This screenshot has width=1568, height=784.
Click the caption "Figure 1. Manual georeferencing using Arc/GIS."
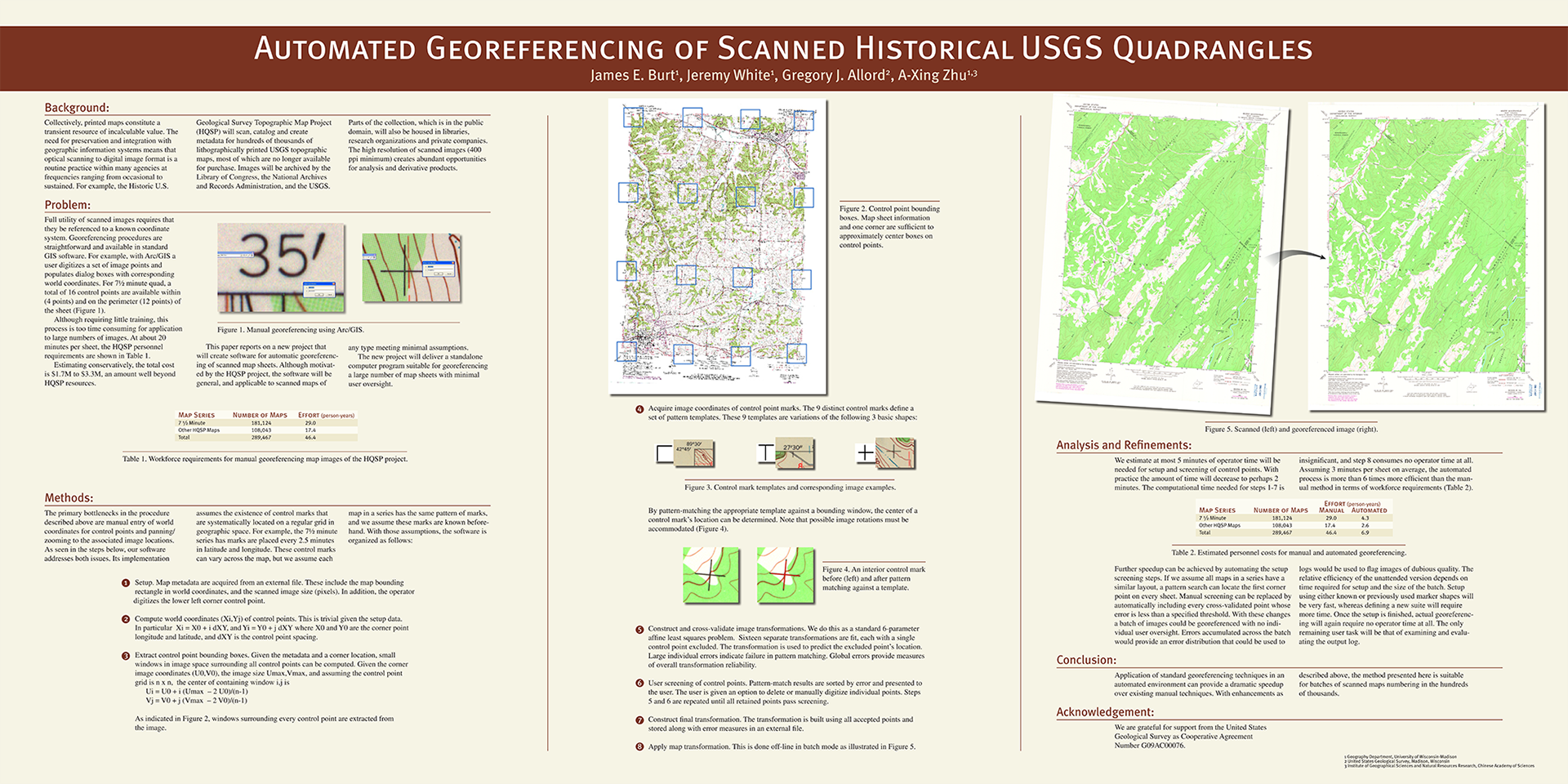point(291,330)
